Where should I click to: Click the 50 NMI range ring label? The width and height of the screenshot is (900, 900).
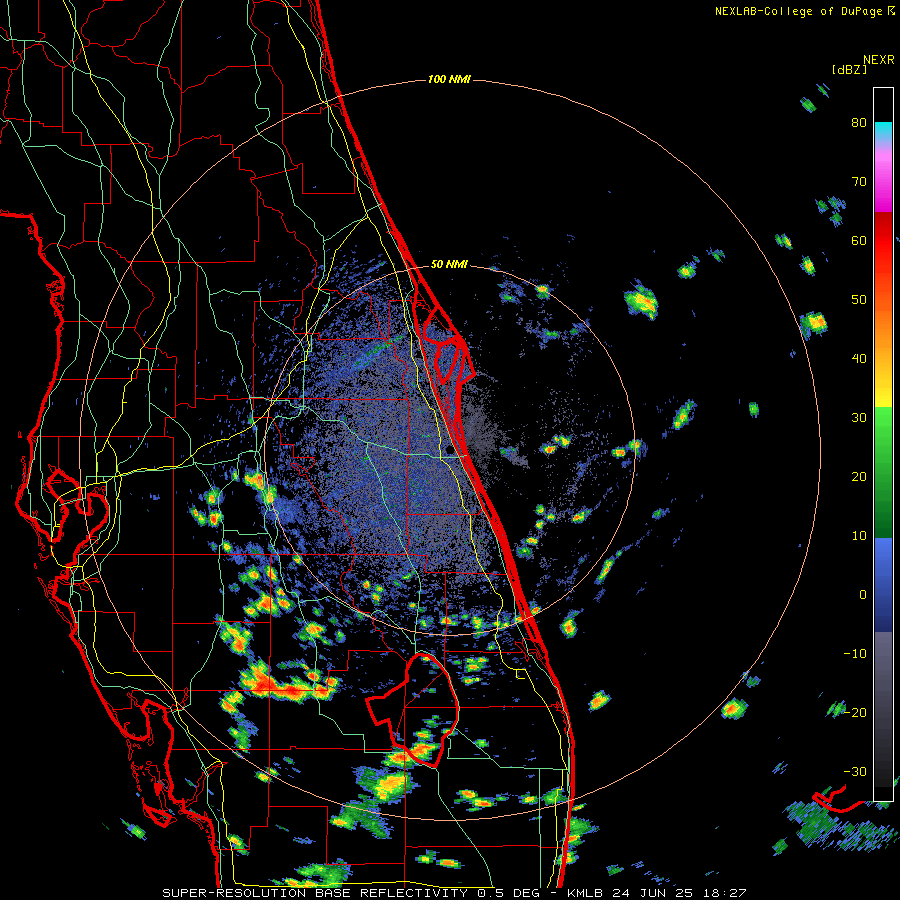(449, 265)
